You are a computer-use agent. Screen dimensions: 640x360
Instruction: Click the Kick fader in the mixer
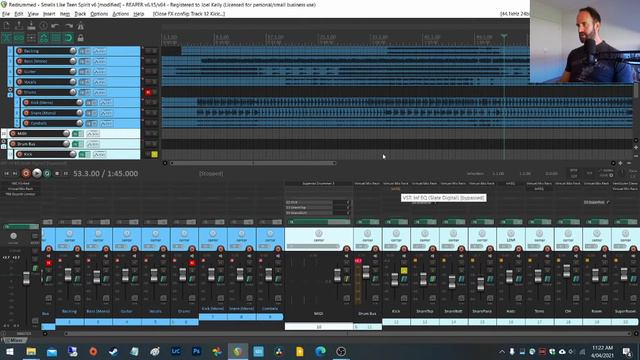(x=394, y=280)
